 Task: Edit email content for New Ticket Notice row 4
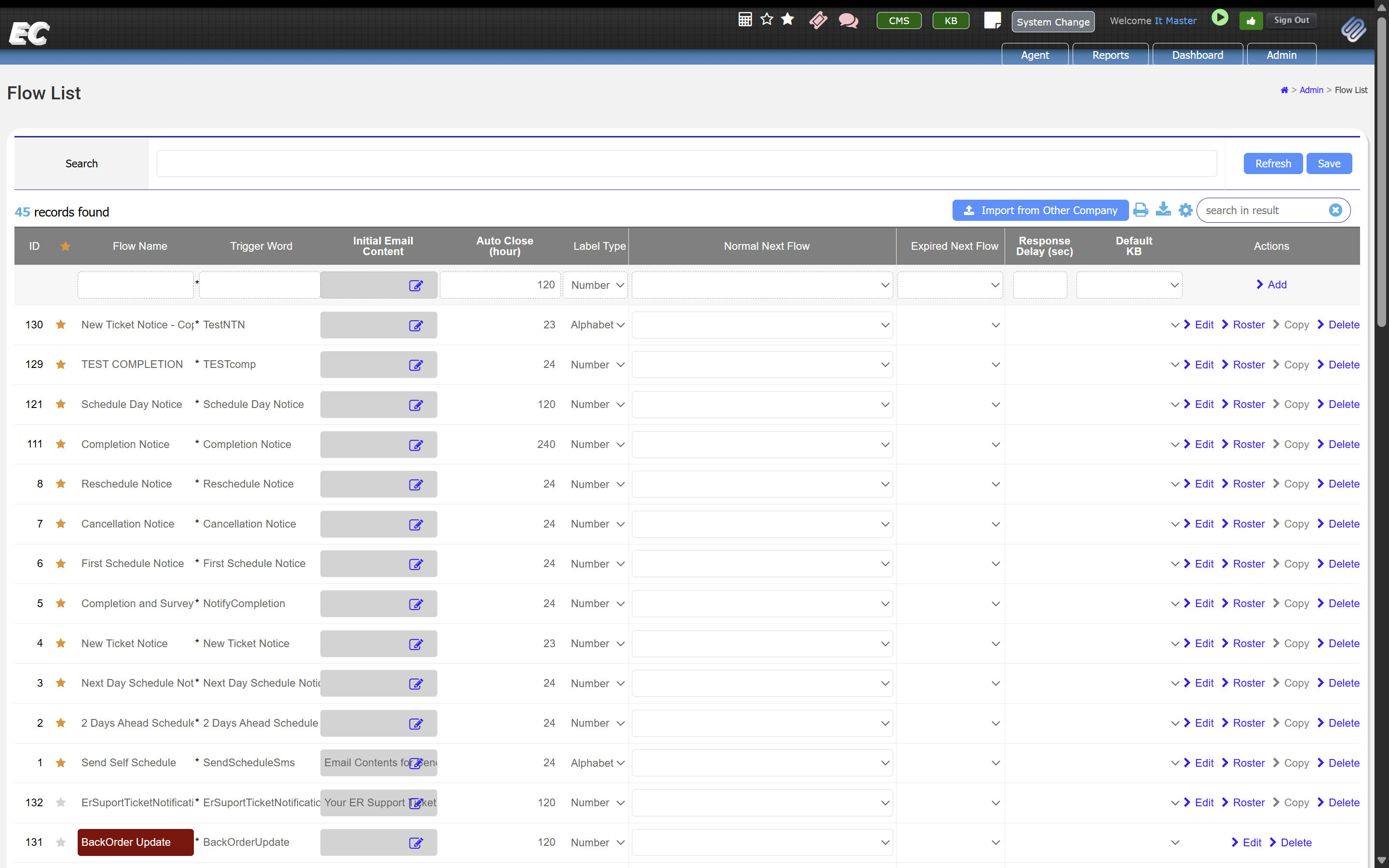[x=416, y=644]
